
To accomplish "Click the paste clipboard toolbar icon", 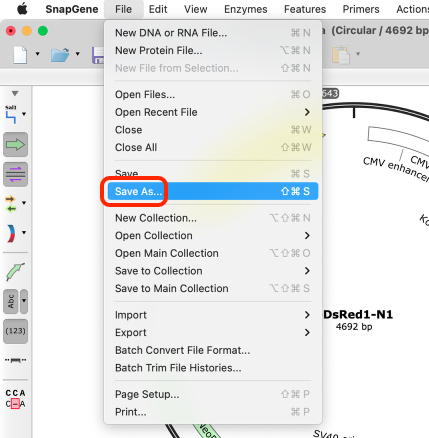I will [341, 54].
